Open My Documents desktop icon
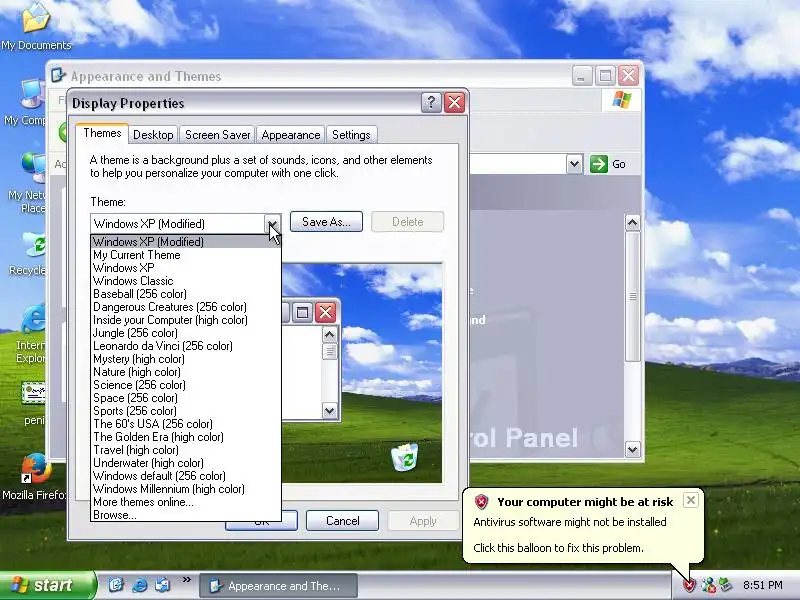 coord(36,26)
